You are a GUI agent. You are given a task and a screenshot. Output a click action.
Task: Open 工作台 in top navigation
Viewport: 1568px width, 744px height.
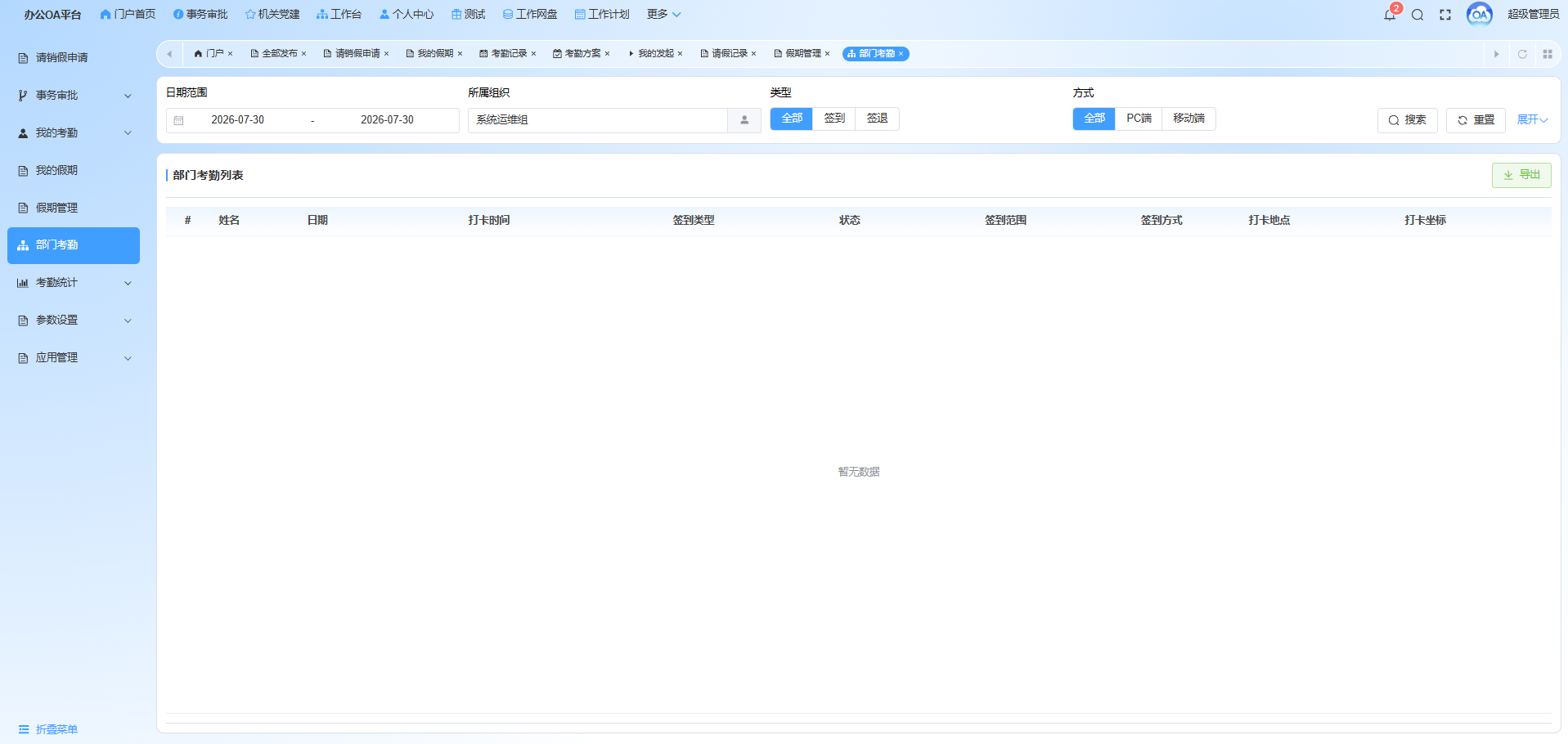339,15
